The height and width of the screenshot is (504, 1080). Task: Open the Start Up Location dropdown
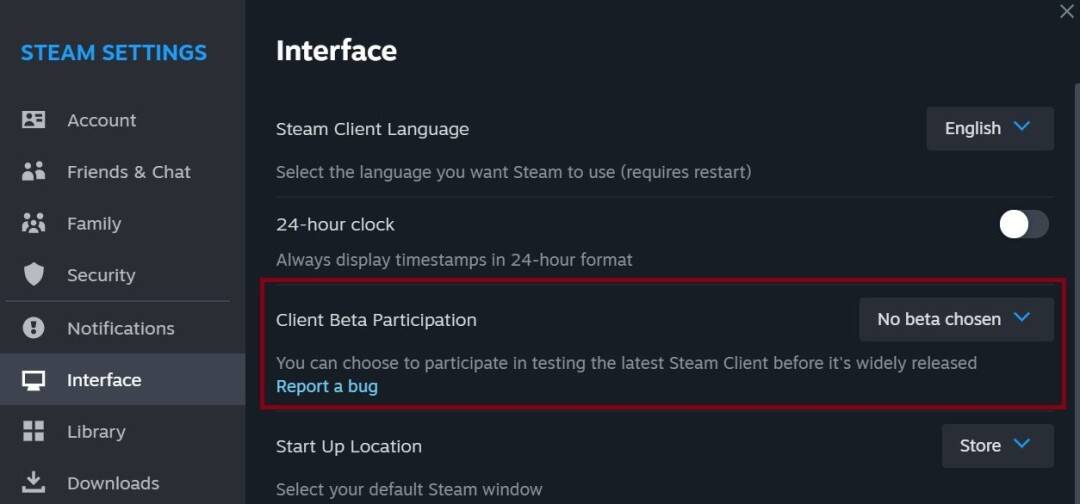tap(997, 446)
